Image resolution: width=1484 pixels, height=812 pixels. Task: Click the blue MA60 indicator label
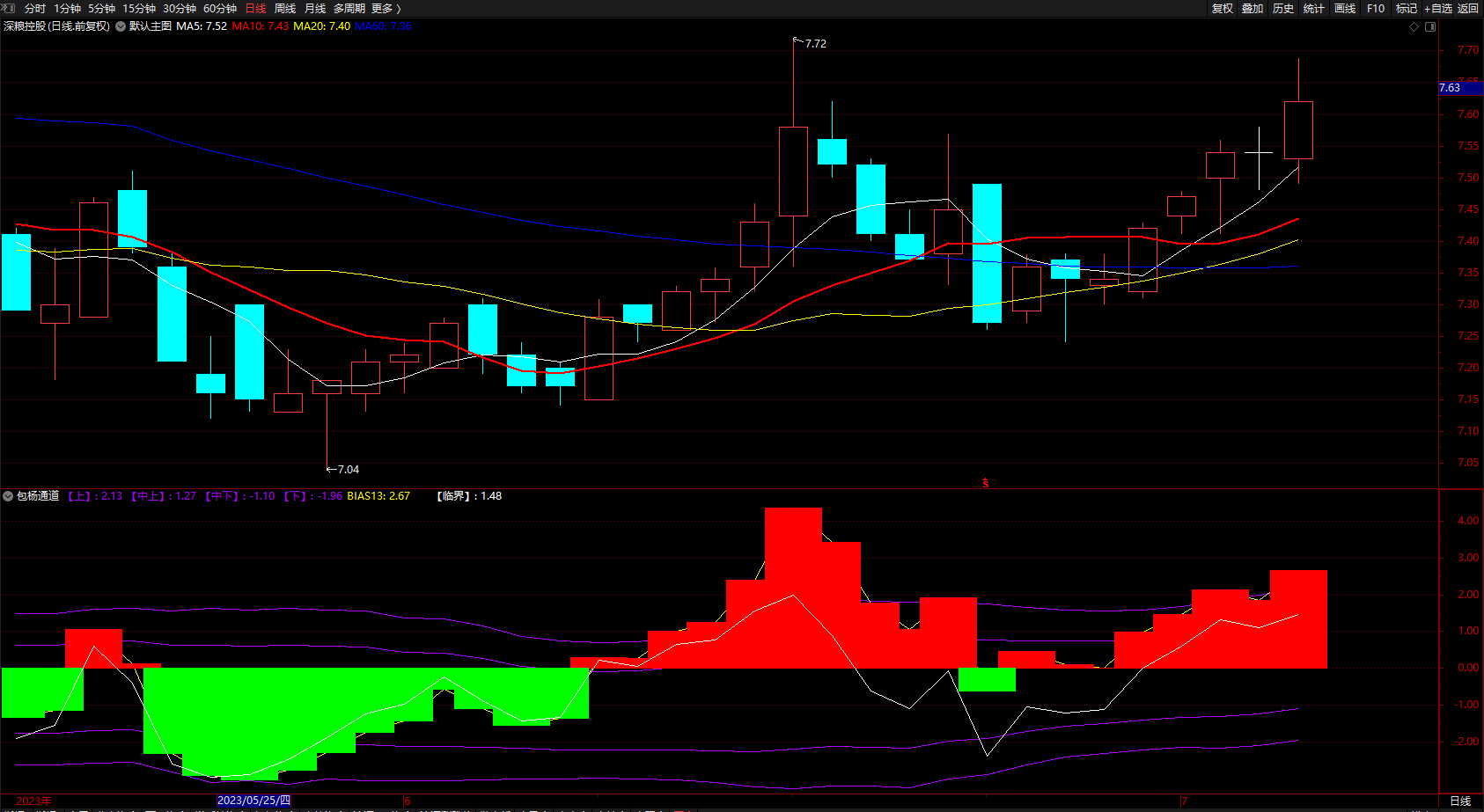(383, 26)
